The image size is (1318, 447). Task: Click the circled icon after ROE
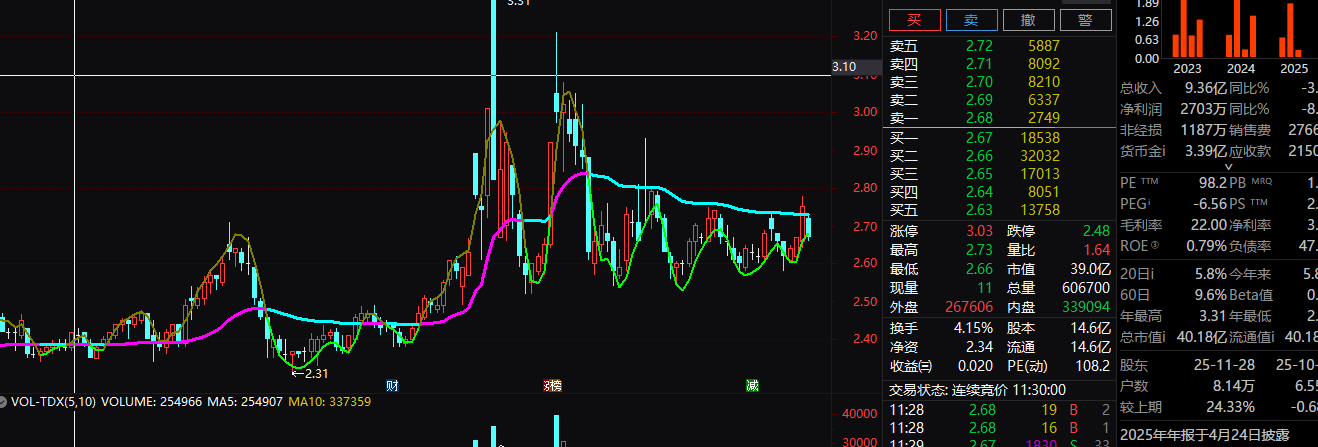[x=1153, y=246]
